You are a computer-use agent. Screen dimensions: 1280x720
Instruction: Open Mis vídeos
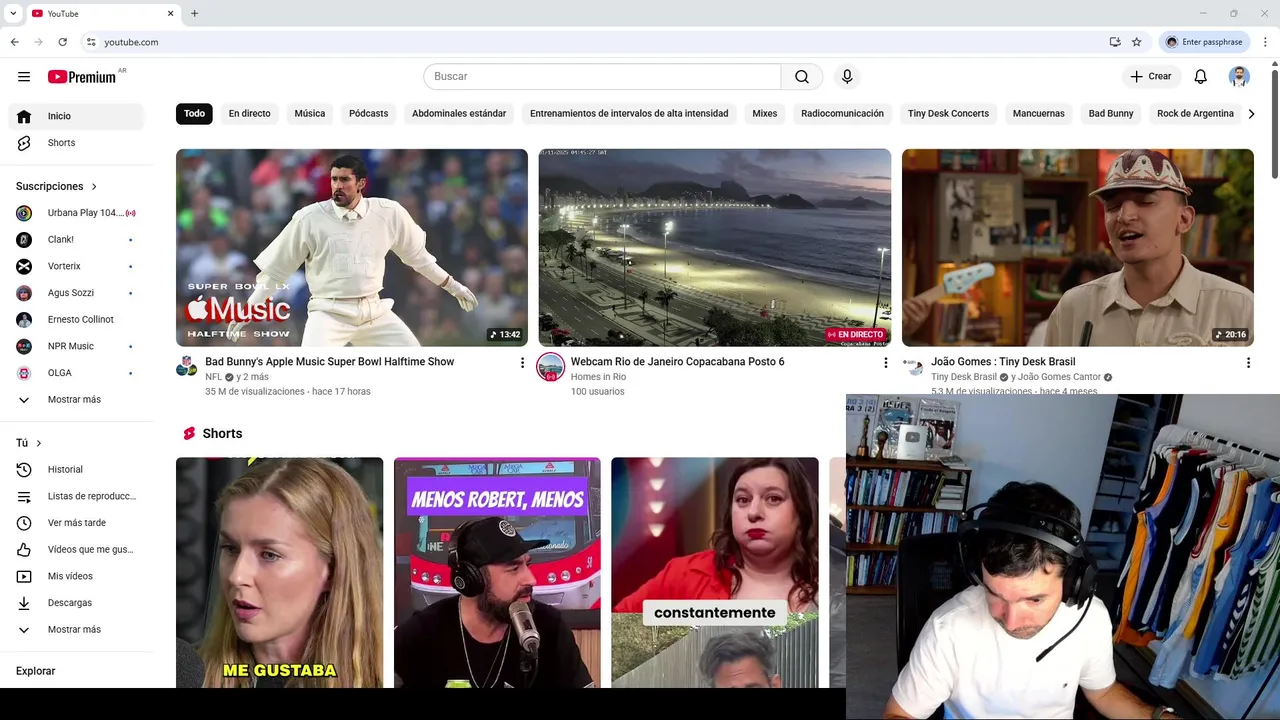point(76,576)
